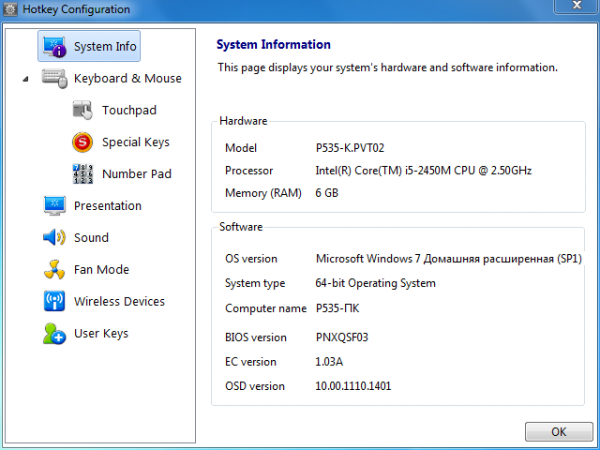
Task: Click the red Special Keys icon
Action: coord(82,142)
